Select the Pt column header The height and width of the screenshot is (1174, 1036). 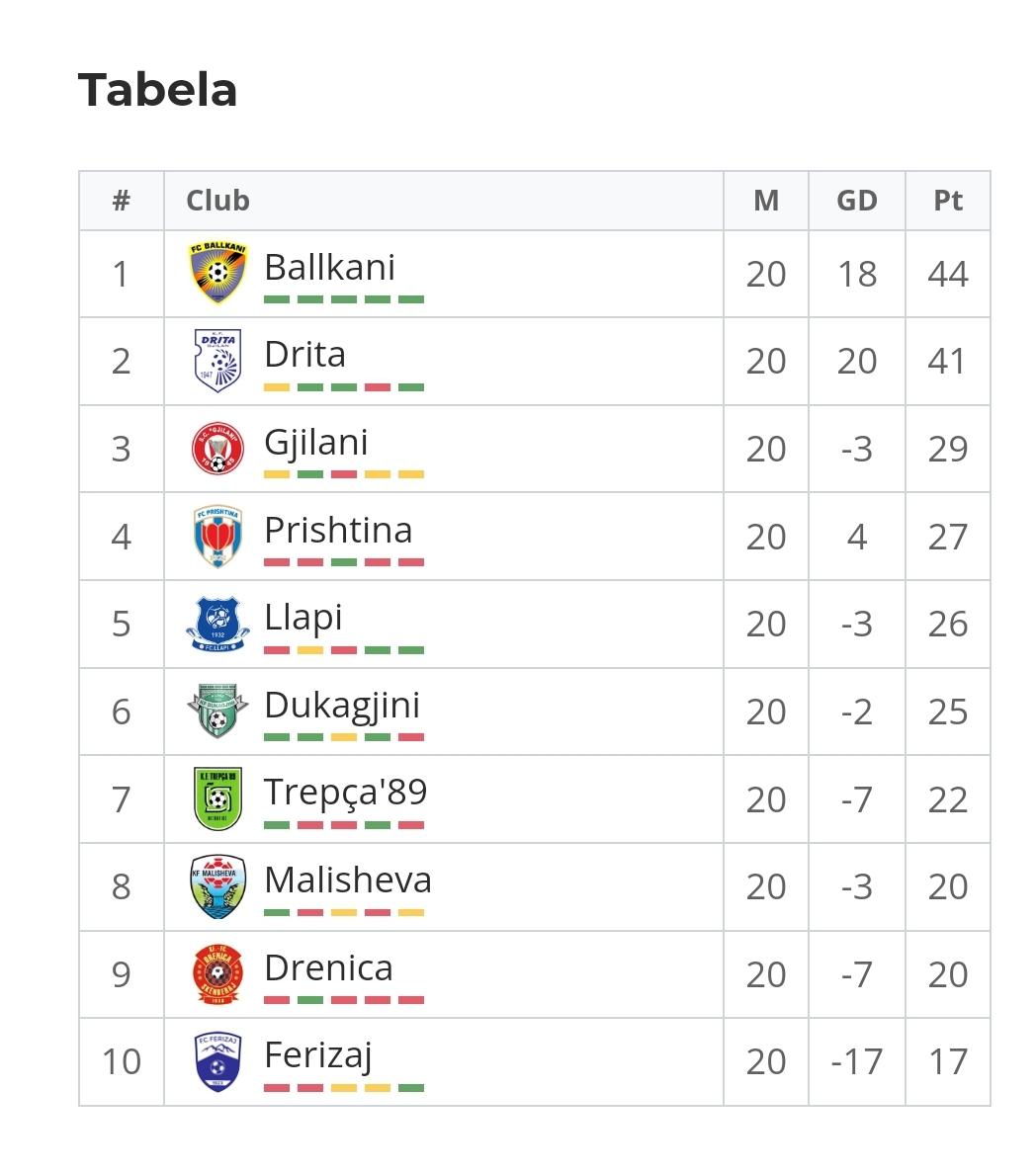(948, 201)
